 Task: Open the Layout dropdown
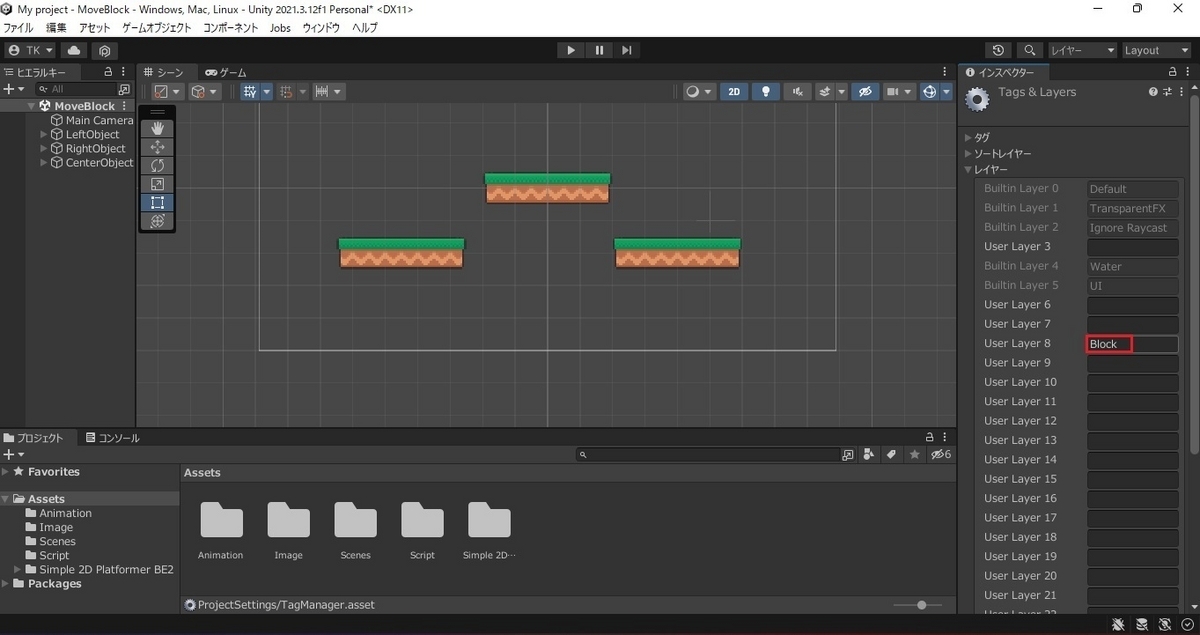[1156, 50]
